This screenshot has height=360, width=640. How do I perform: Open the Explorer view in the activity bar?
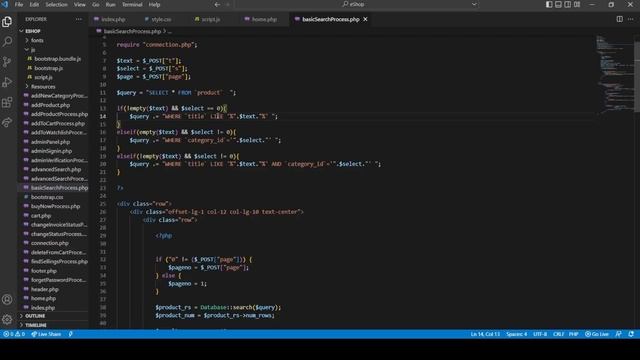(x=7, y=22)
